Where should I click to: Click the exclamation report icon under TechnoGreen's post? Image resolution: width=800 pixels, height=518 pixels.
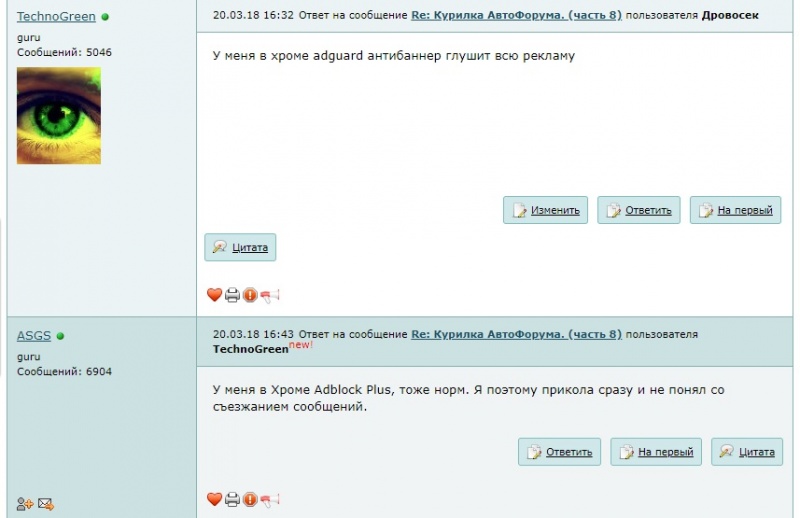[x=250, y=295]
